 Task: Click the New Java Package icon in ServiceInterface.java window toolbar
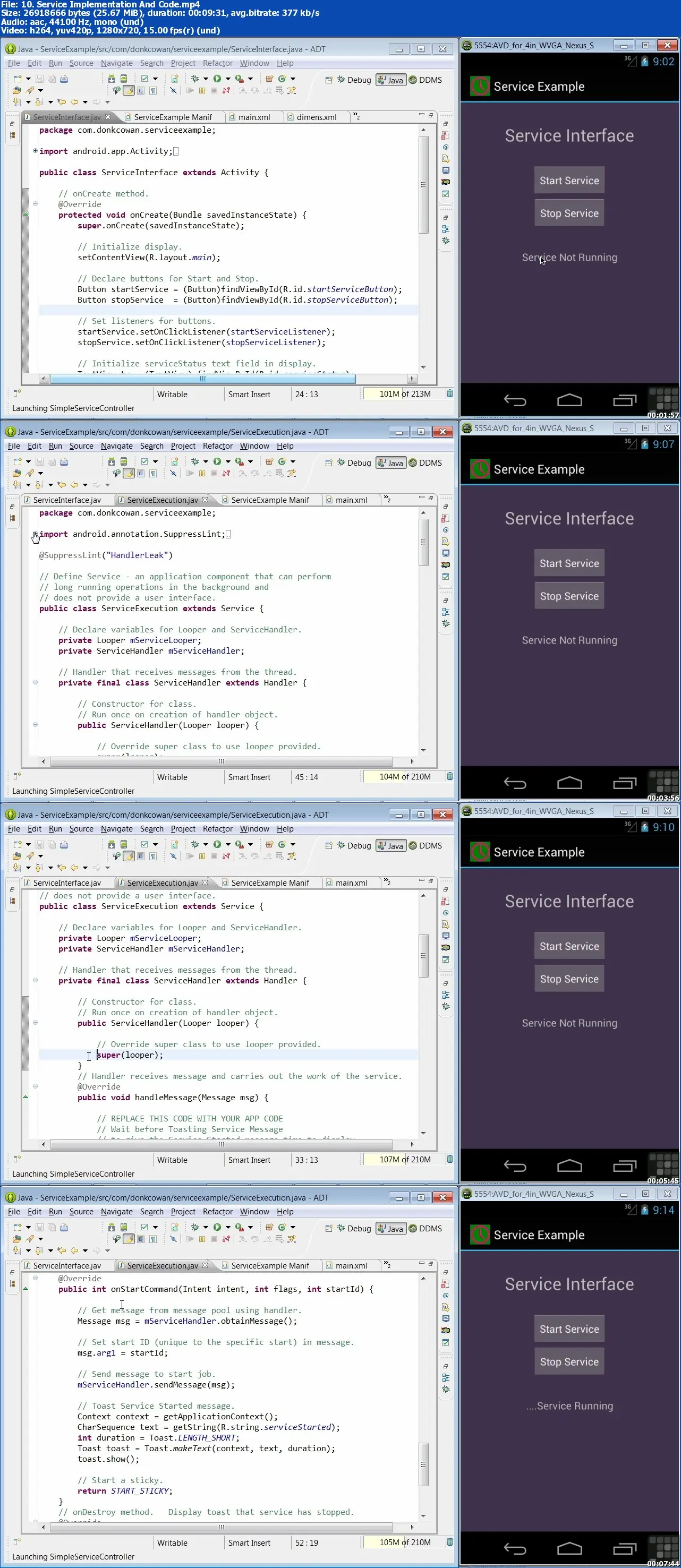pyautogui.click(x=269, y=79)
